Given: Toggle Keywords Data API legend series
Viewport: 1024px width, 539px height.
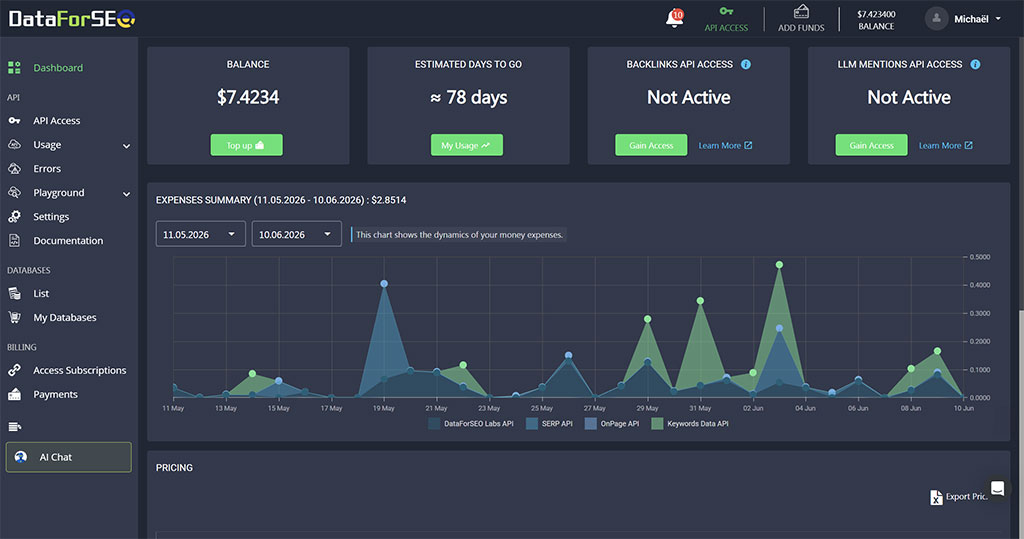Looking at the screenshot, I should 690,423.
